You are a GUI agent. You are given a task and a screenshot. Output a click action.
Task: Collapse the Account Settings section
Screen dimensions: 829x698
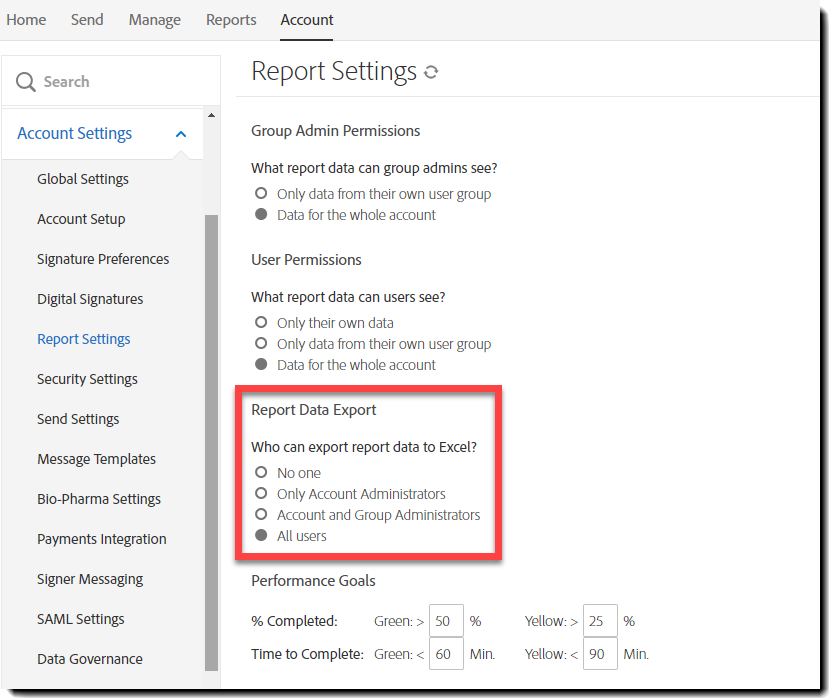tap(181, 132)
